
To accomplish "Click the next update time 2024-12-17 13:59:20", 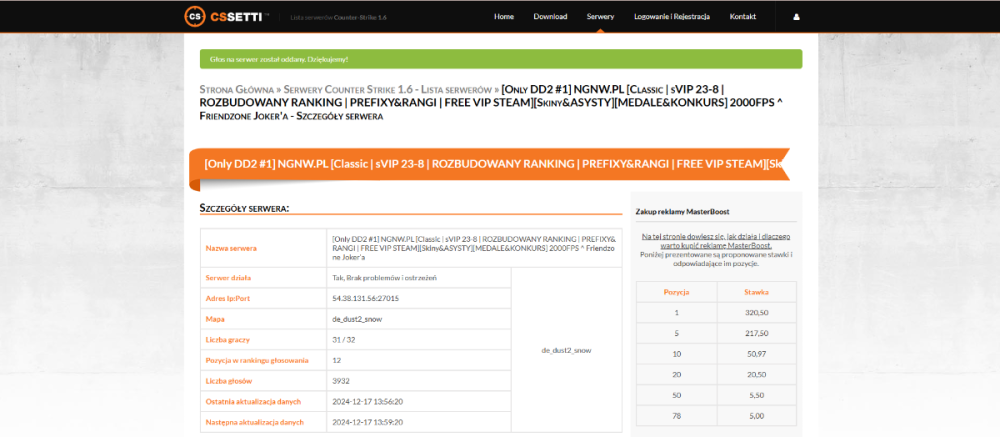I will pos(367,422).
